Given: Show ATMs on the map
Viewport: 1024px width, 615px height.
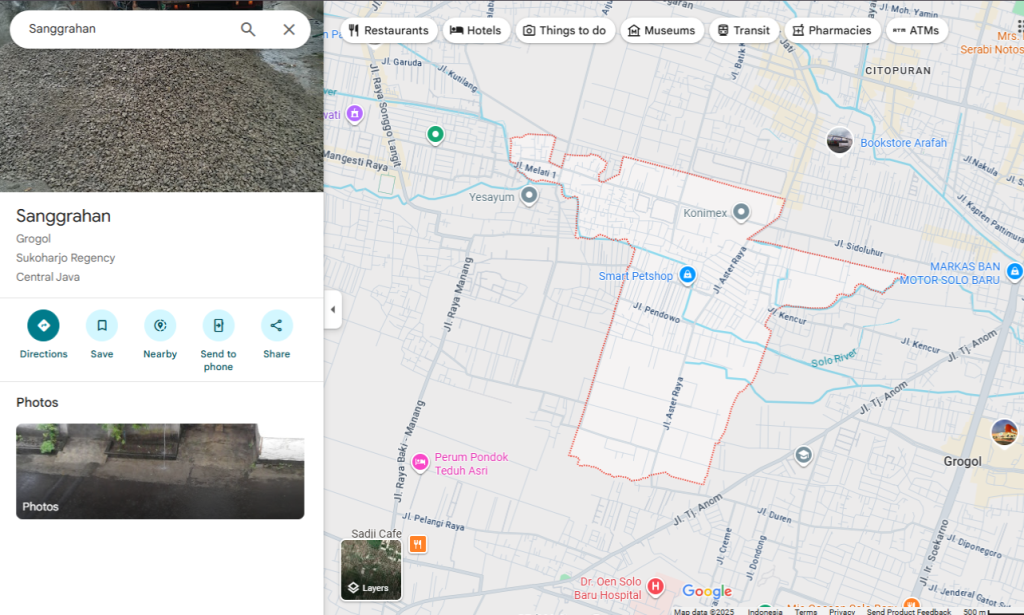Looking at the screenshot, I should tap(916, 31).
